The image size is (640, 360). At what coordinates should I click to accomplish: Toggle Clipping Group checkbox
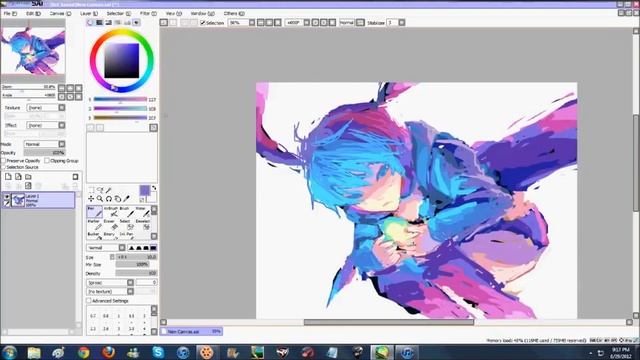[x=47, y=161]
